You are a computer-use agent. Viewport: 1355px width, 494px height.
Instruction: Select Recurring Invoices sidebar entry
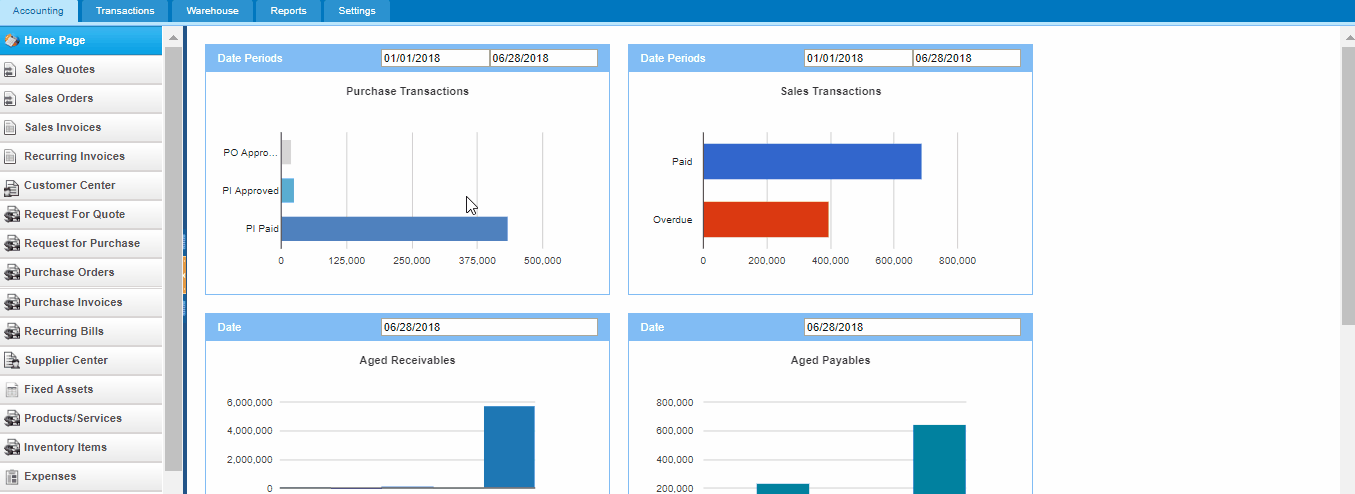click(x=81, y=157)
